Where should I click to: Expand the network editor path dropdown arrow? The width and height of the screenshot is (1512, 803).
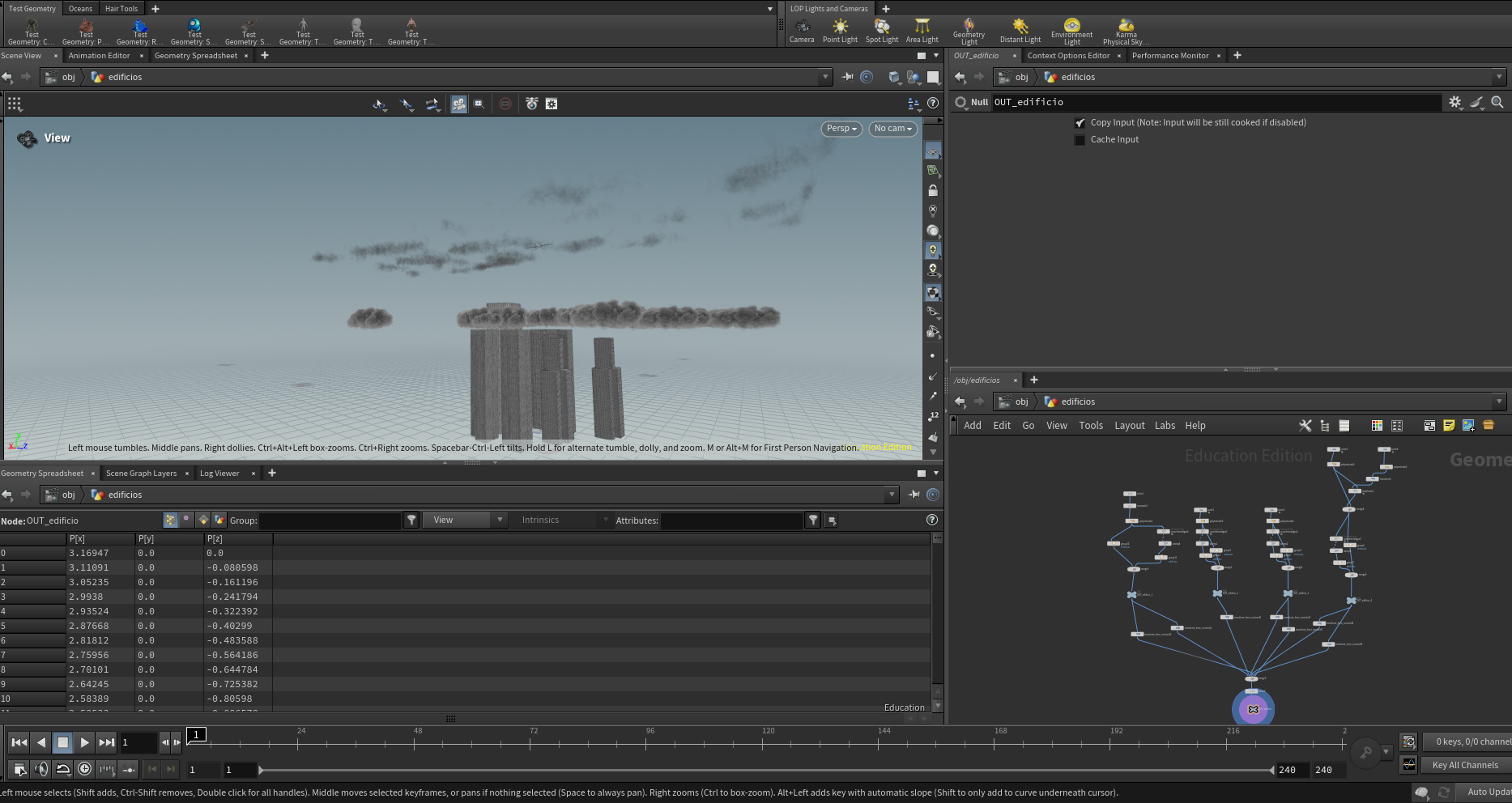[1499, 402]
